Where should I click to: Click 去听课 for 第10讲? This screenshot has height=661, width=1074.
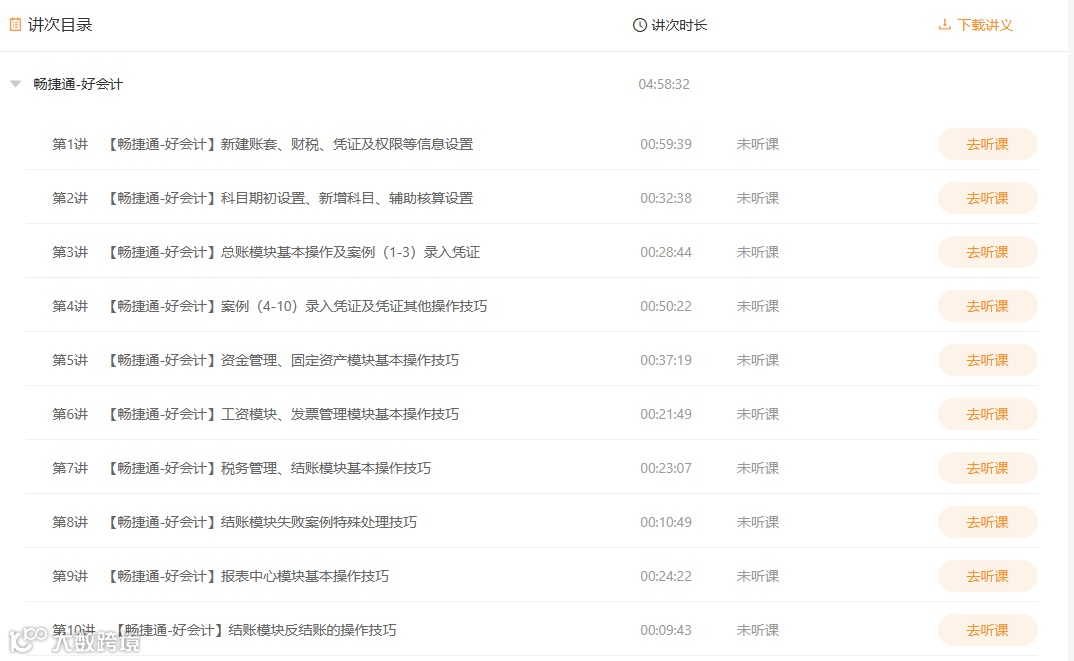point(988,630)
